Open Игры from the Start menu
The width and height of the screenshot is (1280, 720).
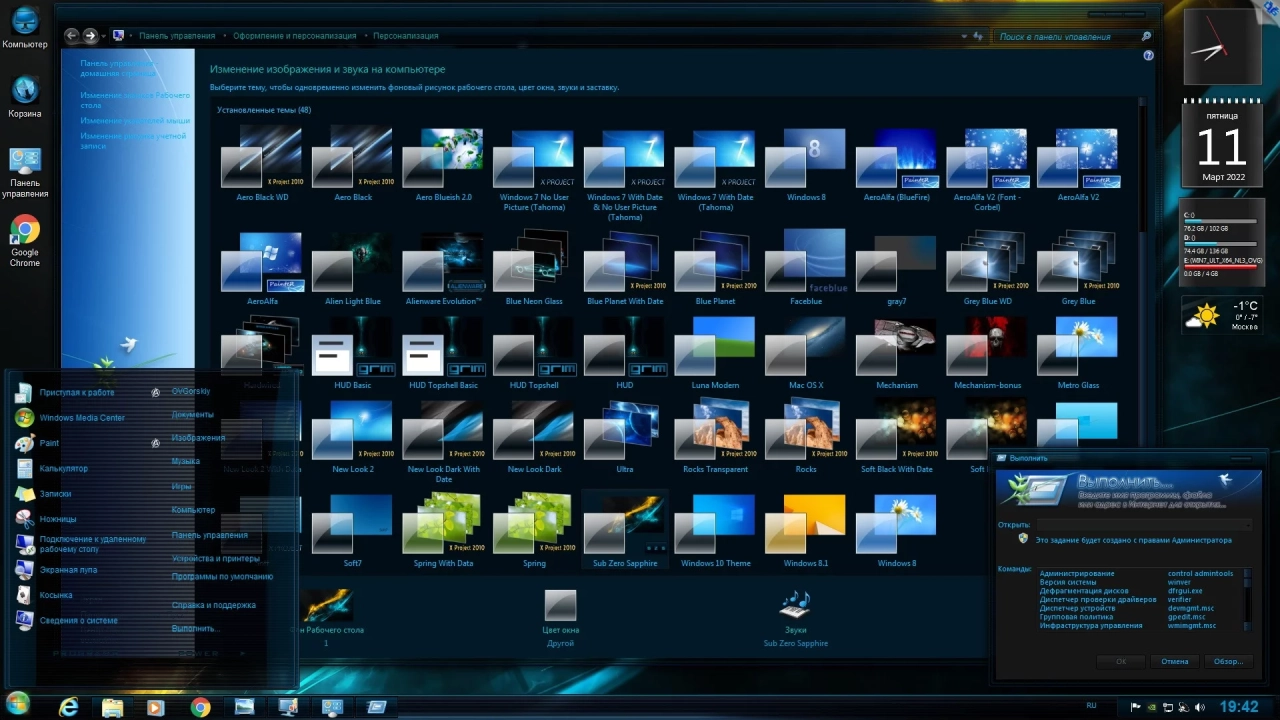point(181,486)
